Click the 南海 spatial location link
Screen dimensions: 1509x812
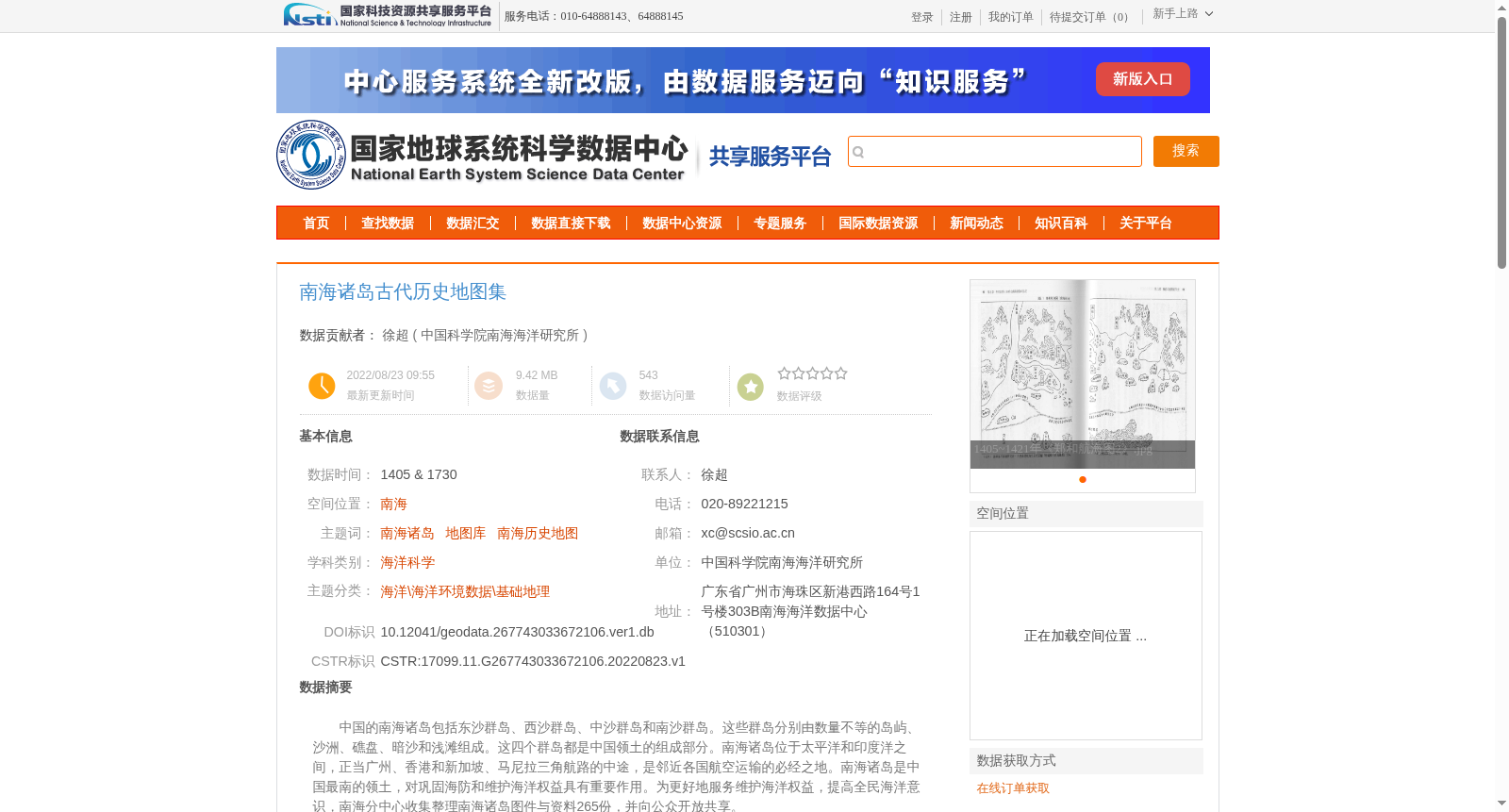pyautogui.click(x=394, y=505)
